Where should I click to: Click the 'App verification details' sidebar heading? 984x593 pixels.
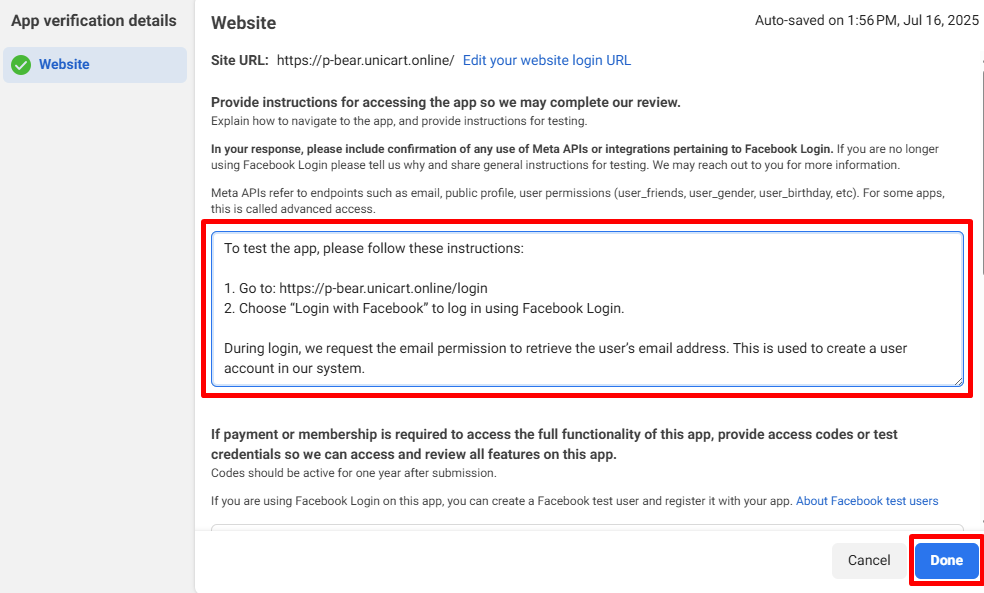(94, 21)
